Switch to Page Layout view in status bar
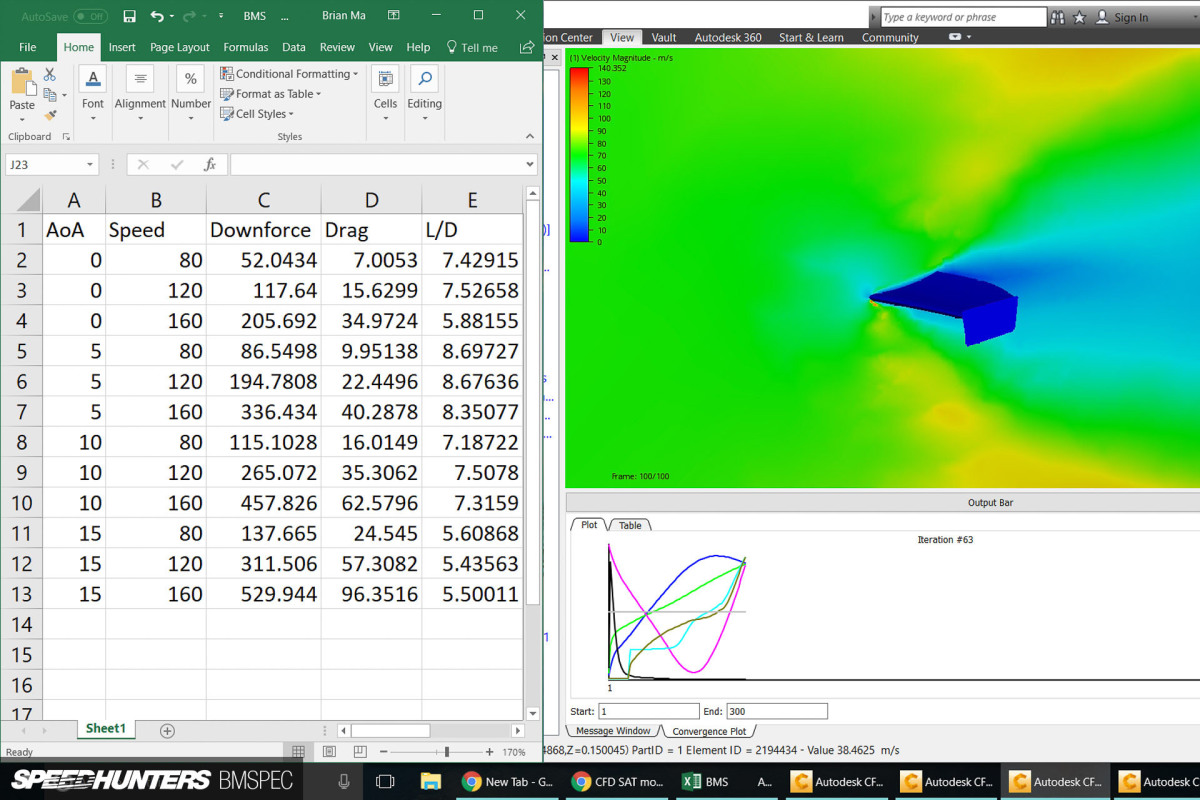Image resolution: width=1200 pixels, height=800 pixels. (x=329, y=752)
